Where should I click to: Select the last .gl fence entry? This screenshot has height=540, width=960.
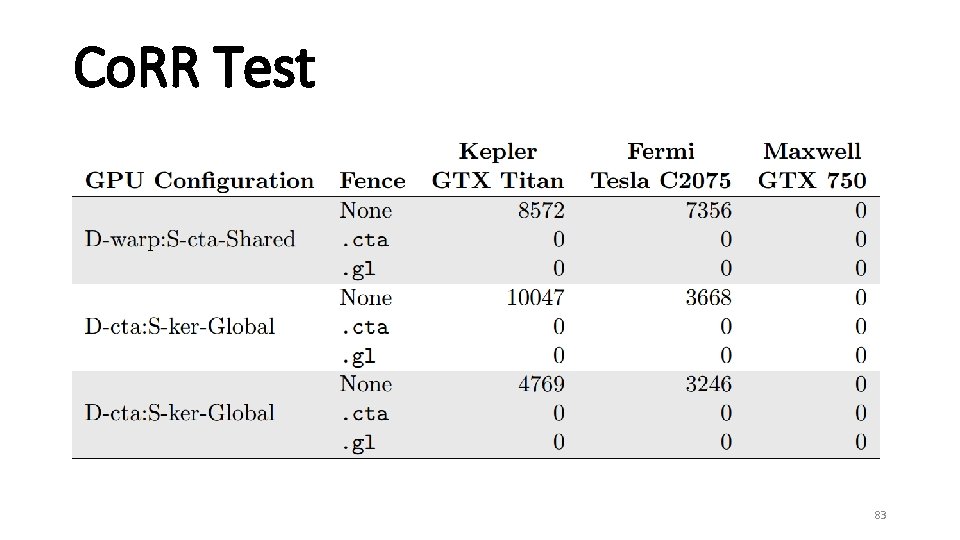(x=358, y=443)
